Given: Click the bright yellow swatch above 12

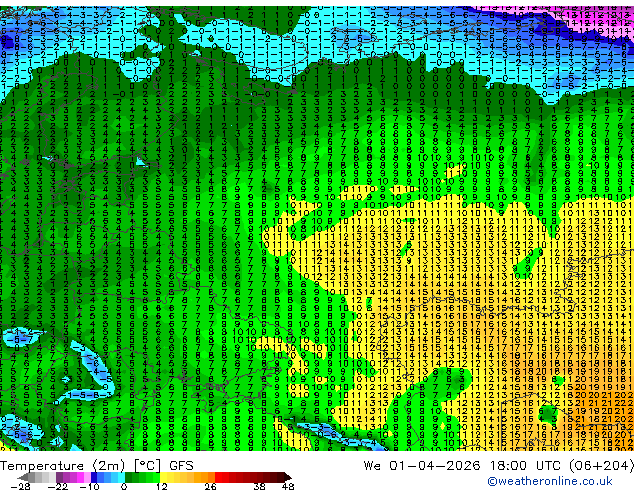Looking at the screenshot, I should click(x=163, y=477).
